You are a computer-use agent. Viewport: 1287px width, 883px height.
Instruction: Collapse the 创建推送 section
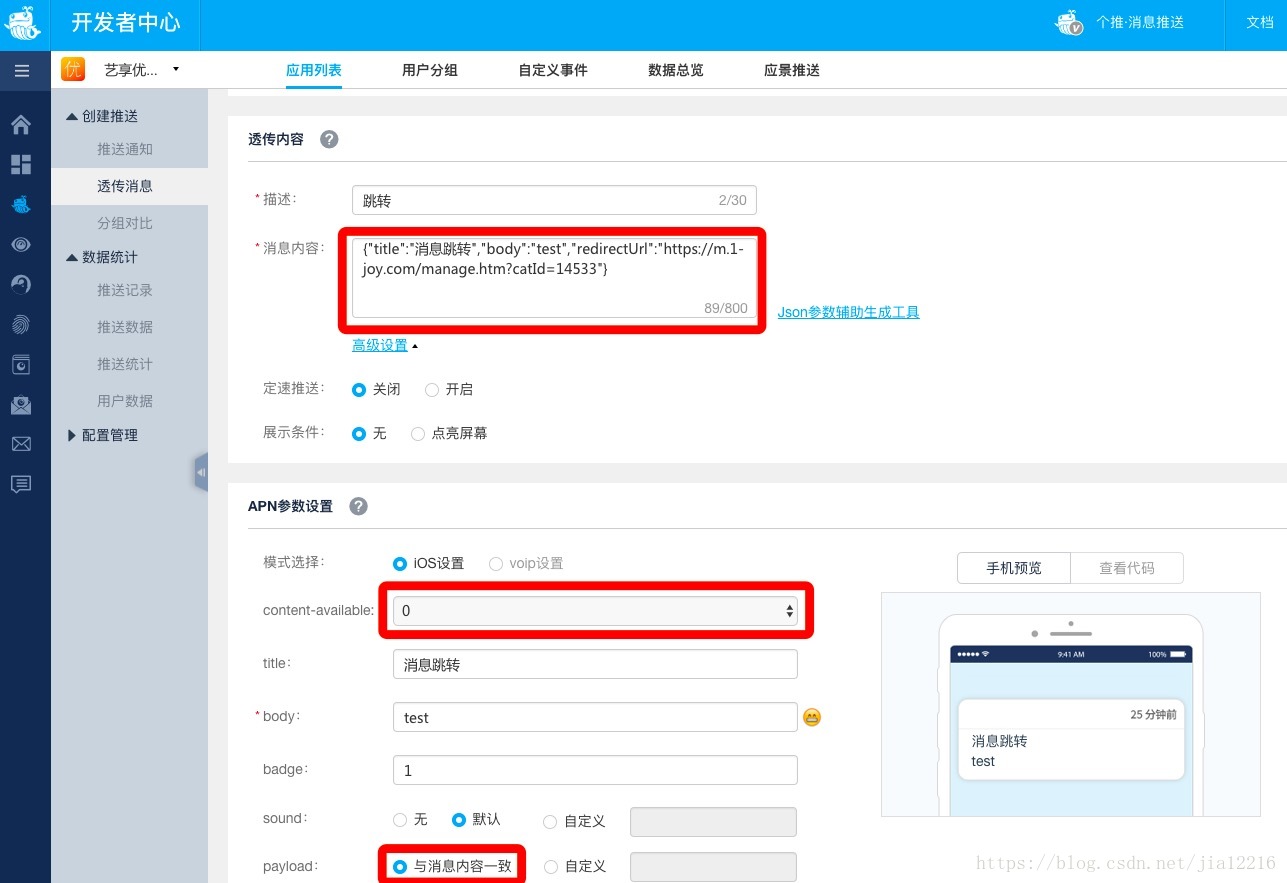(101, 116)
